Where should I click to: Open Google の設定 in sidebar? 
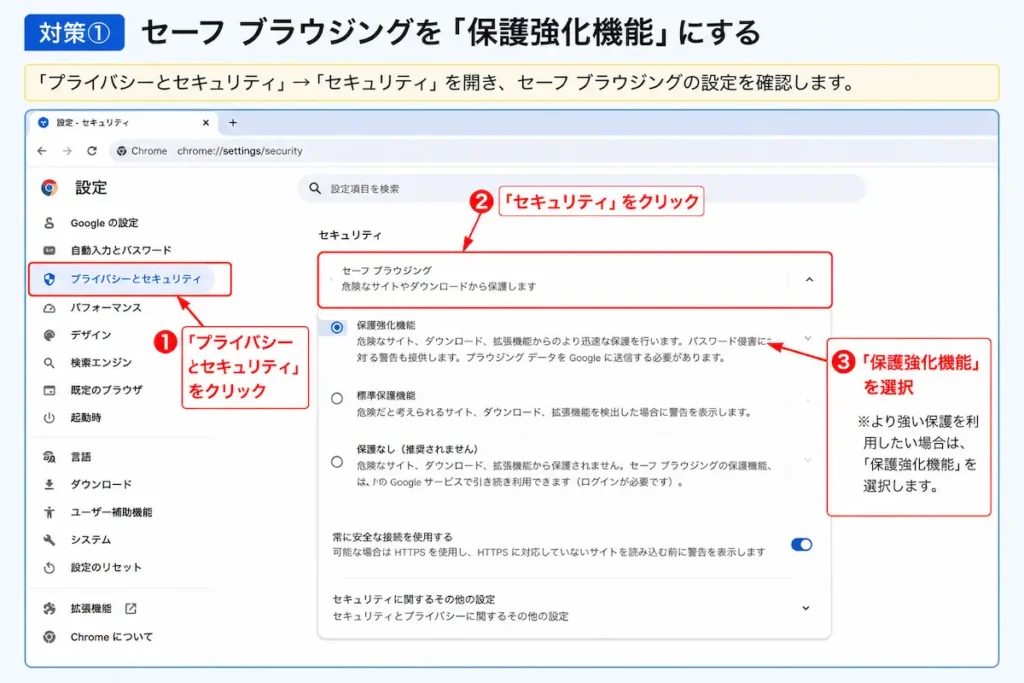pos(104,223)
